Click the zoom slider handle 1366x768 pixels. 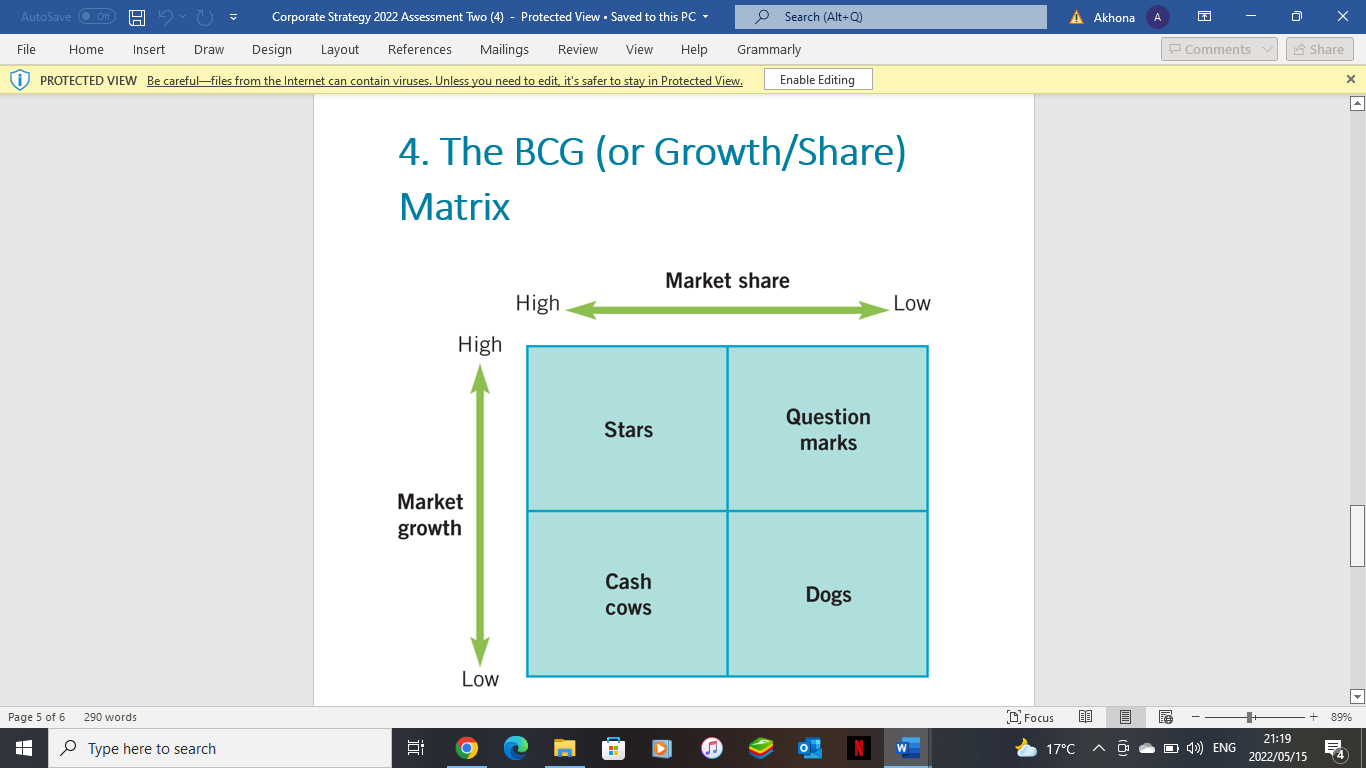[1250, 717]
